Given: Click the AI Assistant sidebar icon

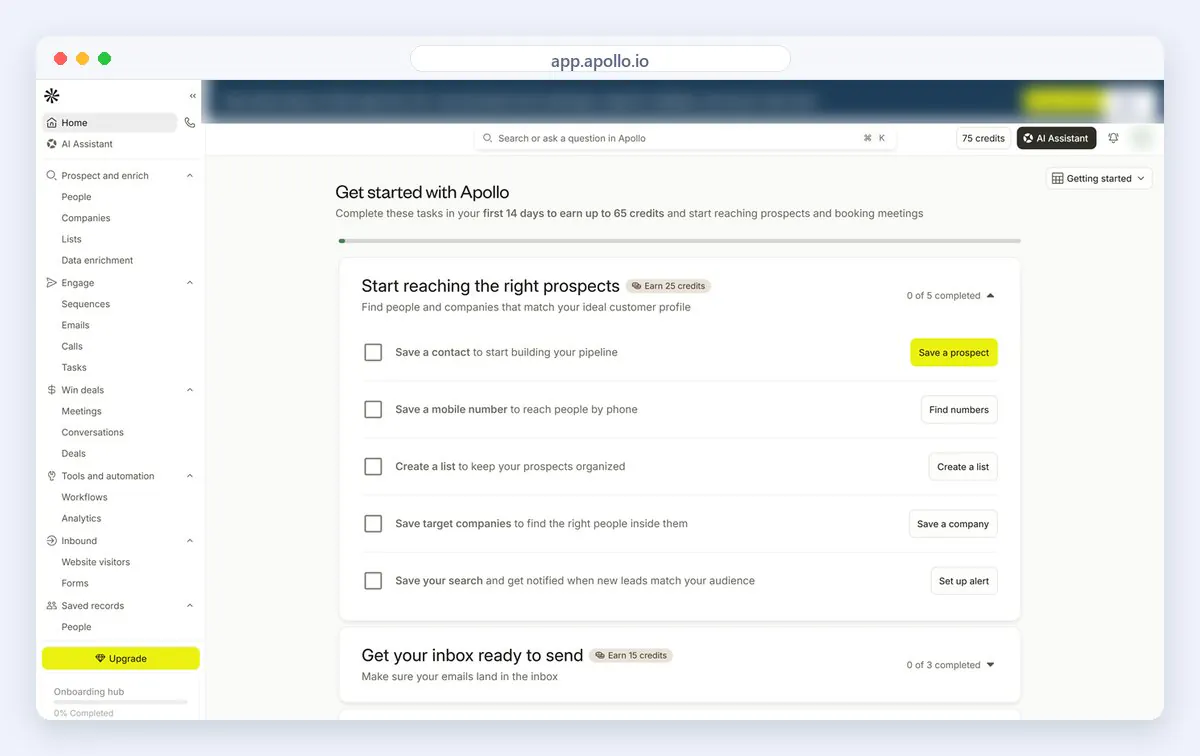Looking at the screenshot, I should (52, 144).
